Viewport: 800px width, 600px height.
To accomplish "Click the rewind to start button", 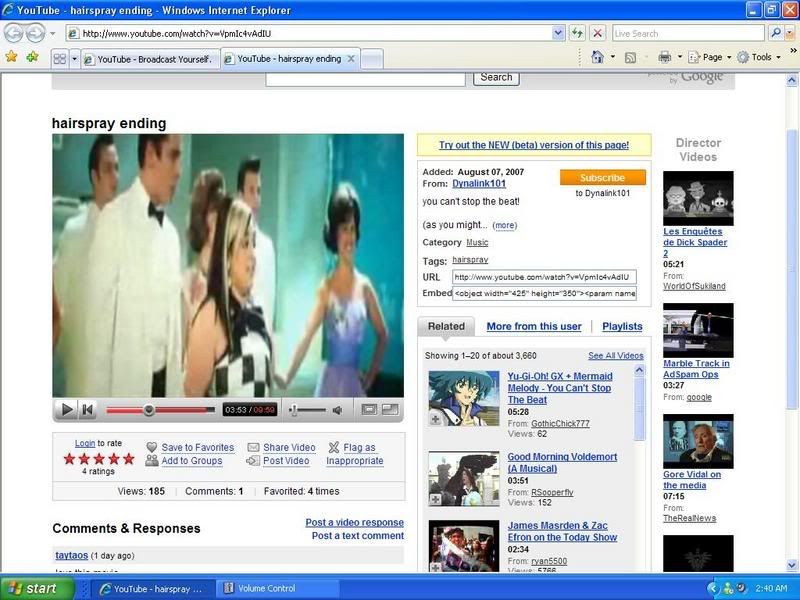I will tap(88, 410).
